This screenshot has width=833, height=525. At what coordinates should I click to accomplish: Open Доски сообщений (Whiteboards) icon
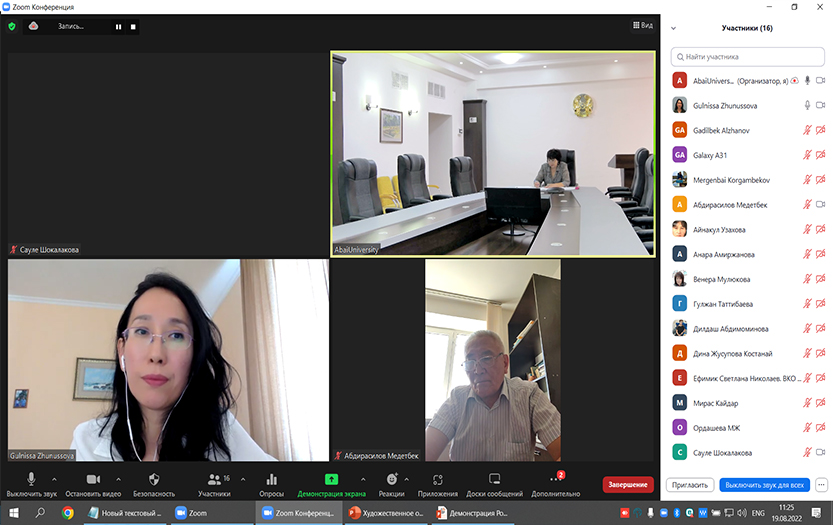pos(494,480)
